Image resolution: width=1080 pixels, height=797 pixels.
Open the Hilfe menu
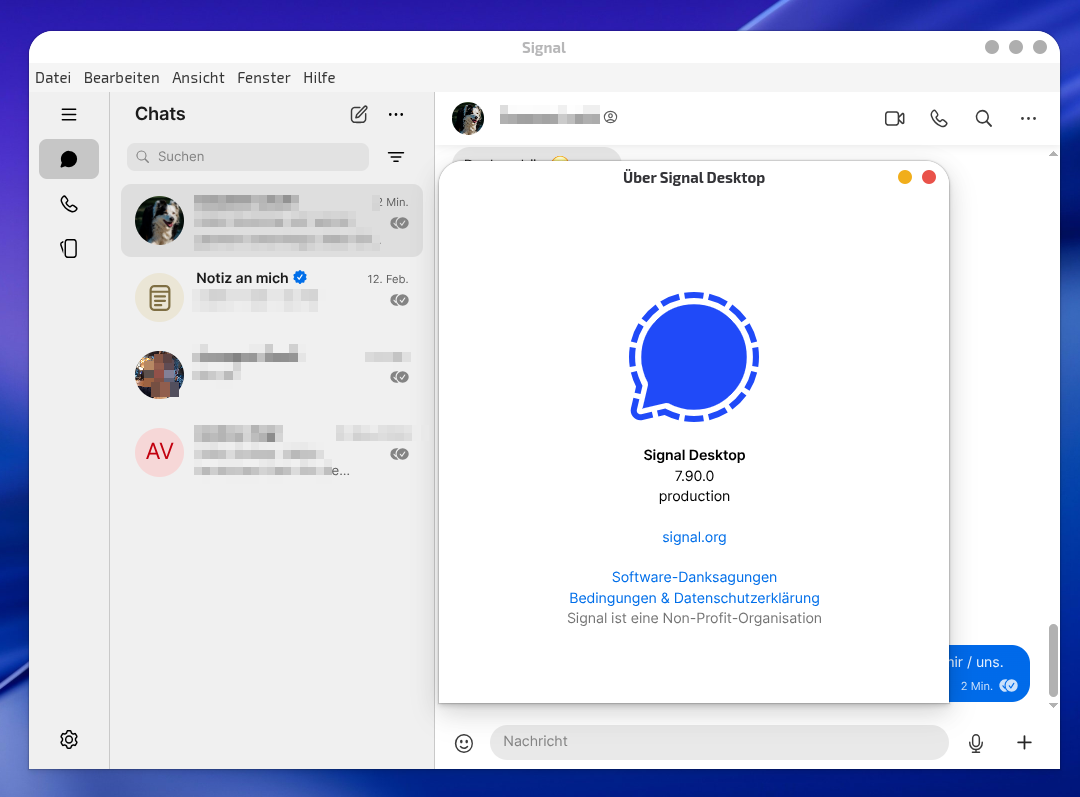pos(319,78)
